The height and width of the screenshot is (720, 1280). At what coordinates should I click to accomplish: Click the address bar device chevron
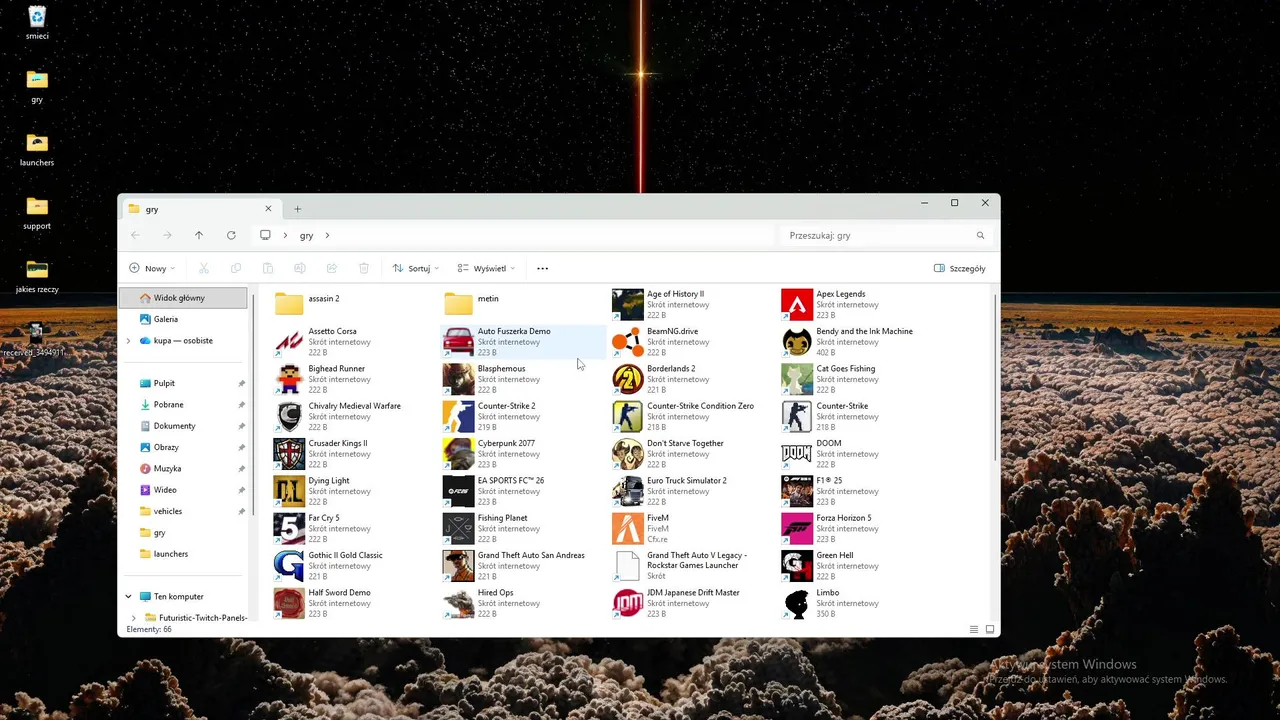285,236
